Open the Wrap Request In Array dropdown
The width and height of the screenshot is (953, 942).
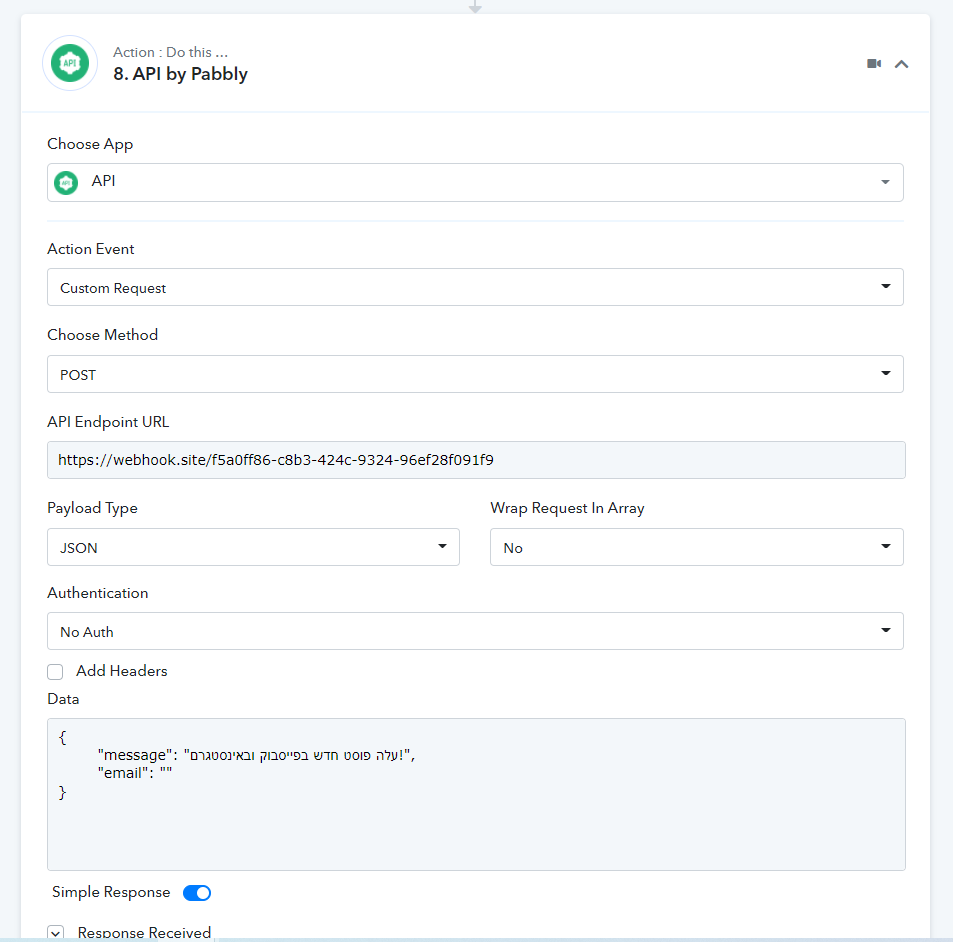pos(697,547)
